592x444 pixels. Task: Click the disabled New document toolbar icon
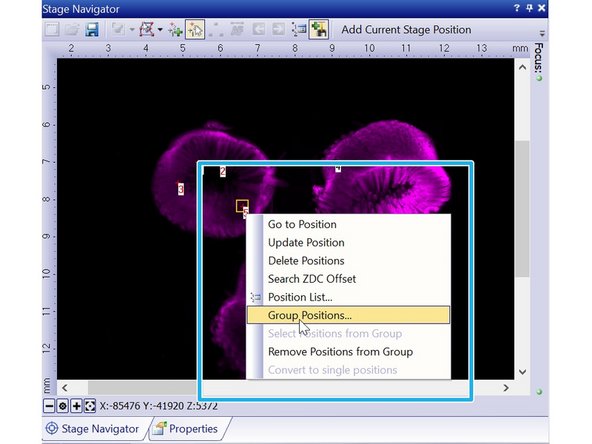[x=52, y=29]
